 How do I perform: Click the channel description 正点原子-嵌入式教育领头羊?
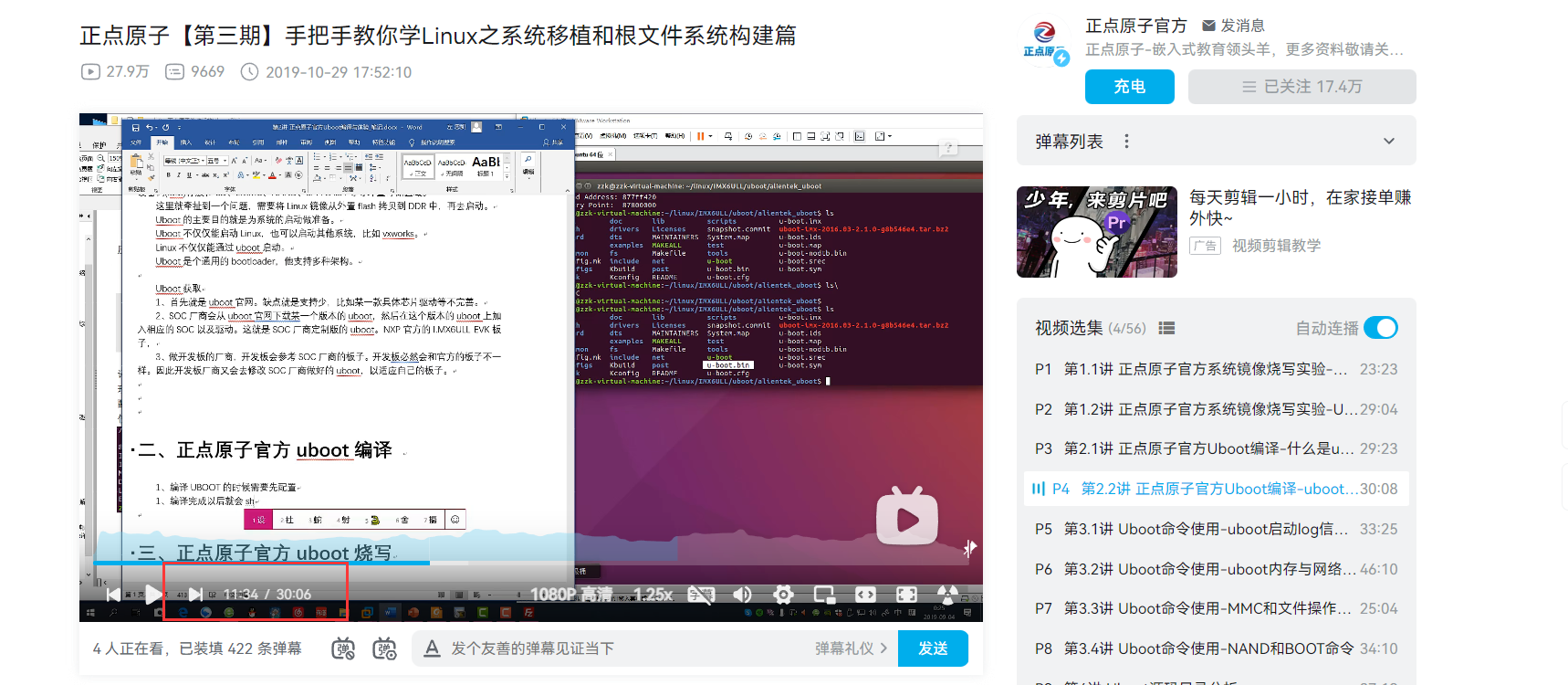(1245, 49)
